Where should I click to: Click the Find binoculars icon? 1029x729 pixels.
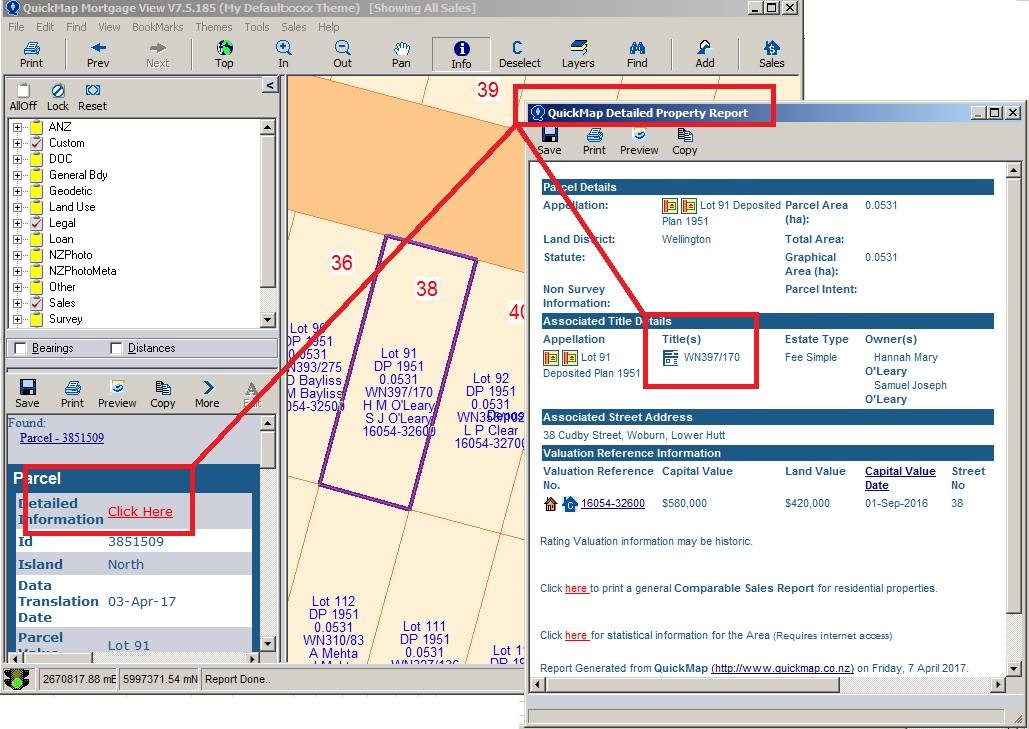(x=637, y=54)
